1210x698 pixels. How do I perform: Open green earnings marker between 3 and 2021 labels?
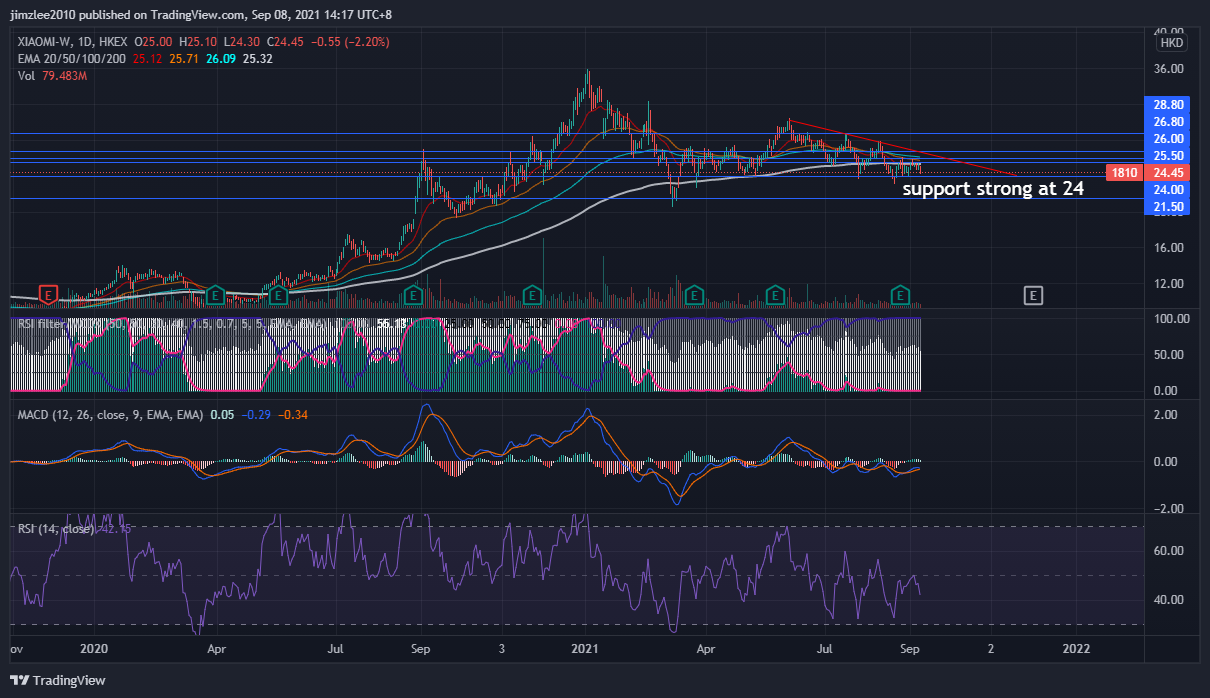(534, 295)
